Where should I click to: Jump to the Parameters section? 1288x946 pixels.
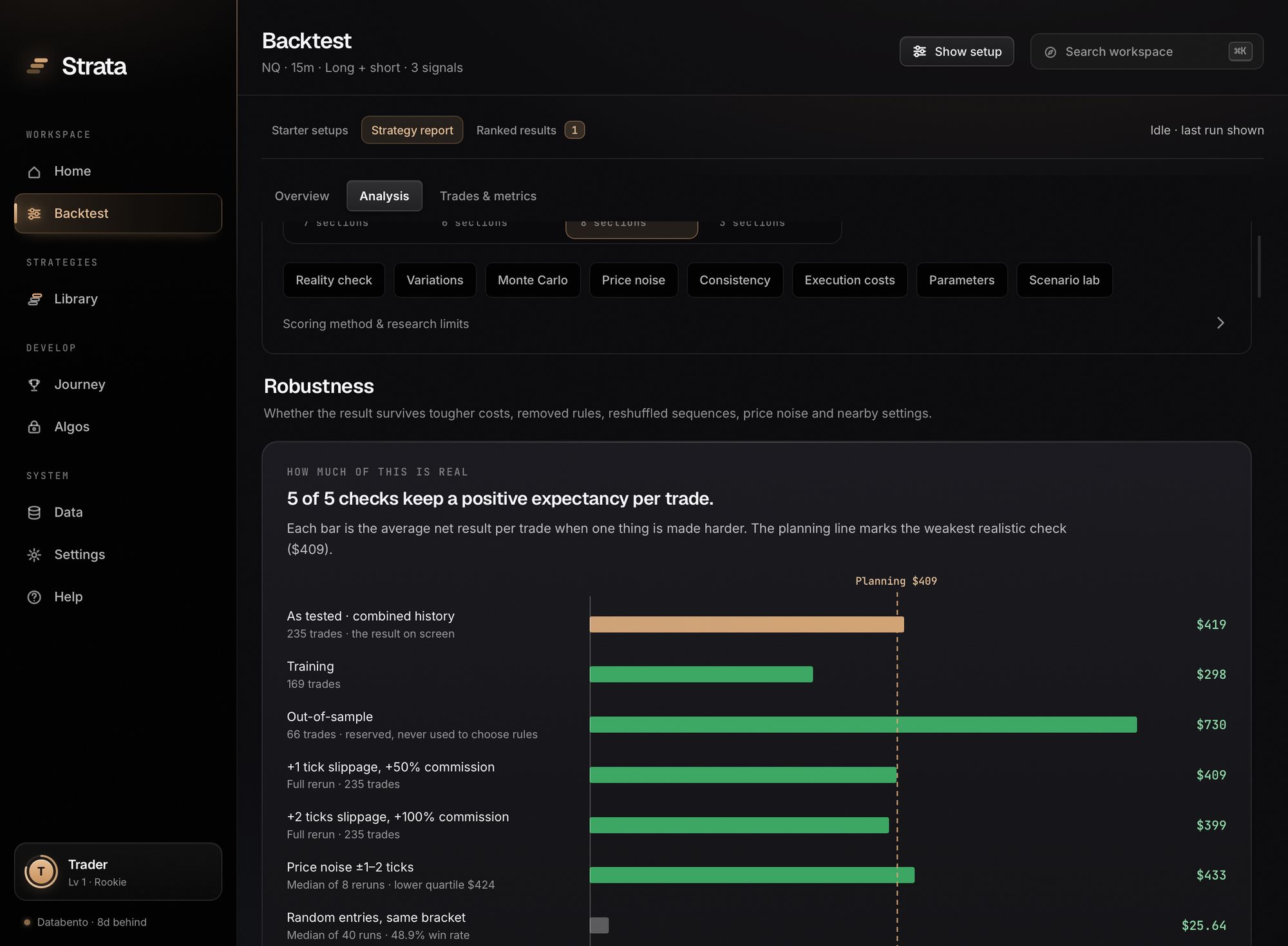click(x=961, y=280)
